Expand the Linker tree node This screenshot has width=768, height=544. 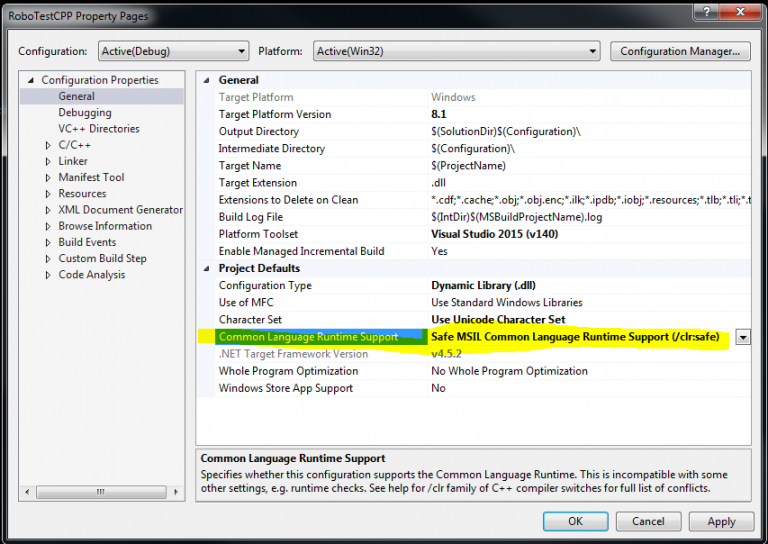coord(48,161)
